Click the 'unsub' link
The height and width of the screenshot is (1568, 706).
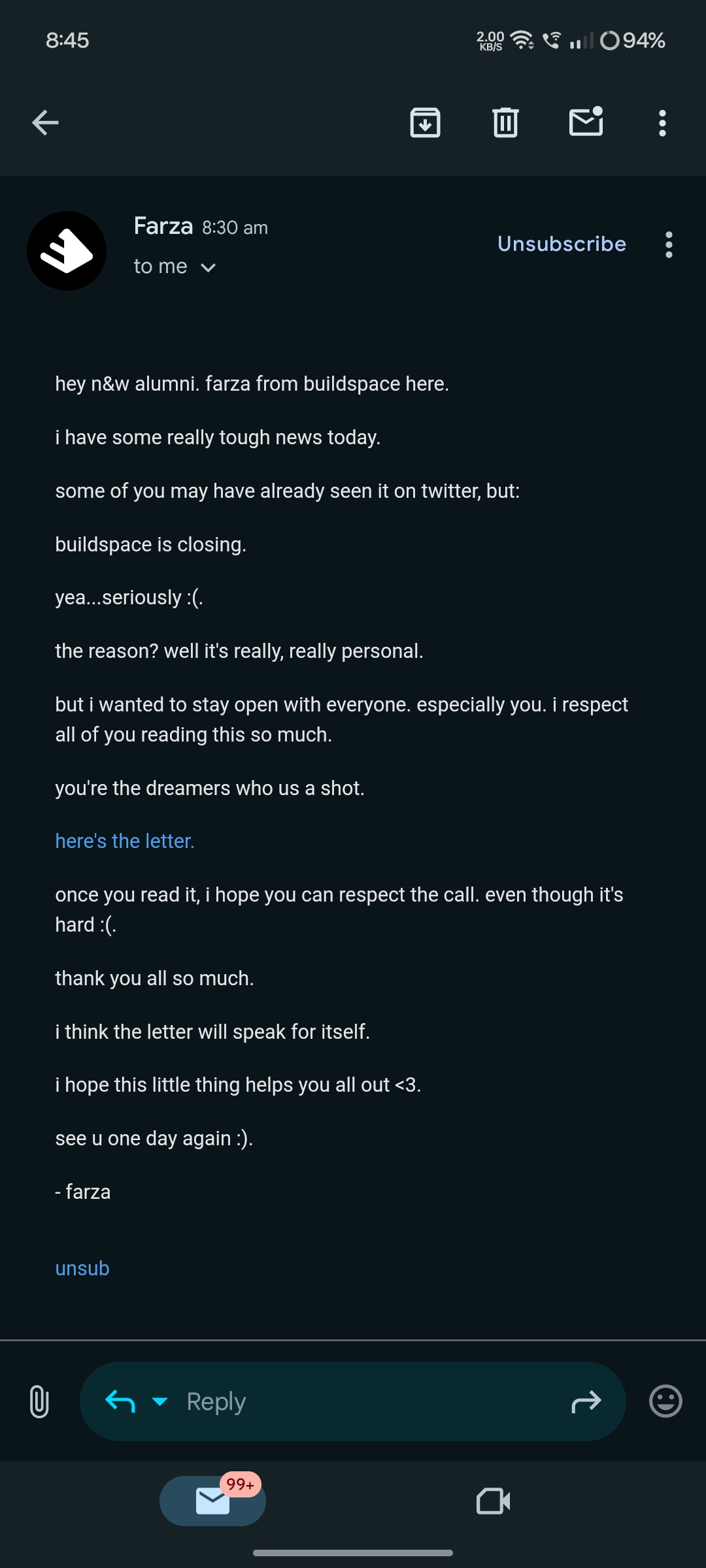pyautogui.click(x=82, y=1268)
